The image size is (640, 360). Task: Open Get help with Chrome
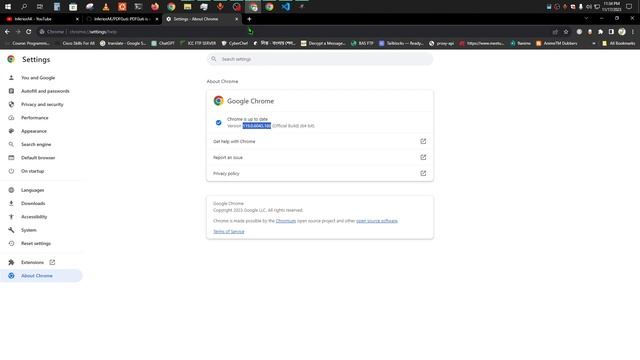click(x=320, y=141)
